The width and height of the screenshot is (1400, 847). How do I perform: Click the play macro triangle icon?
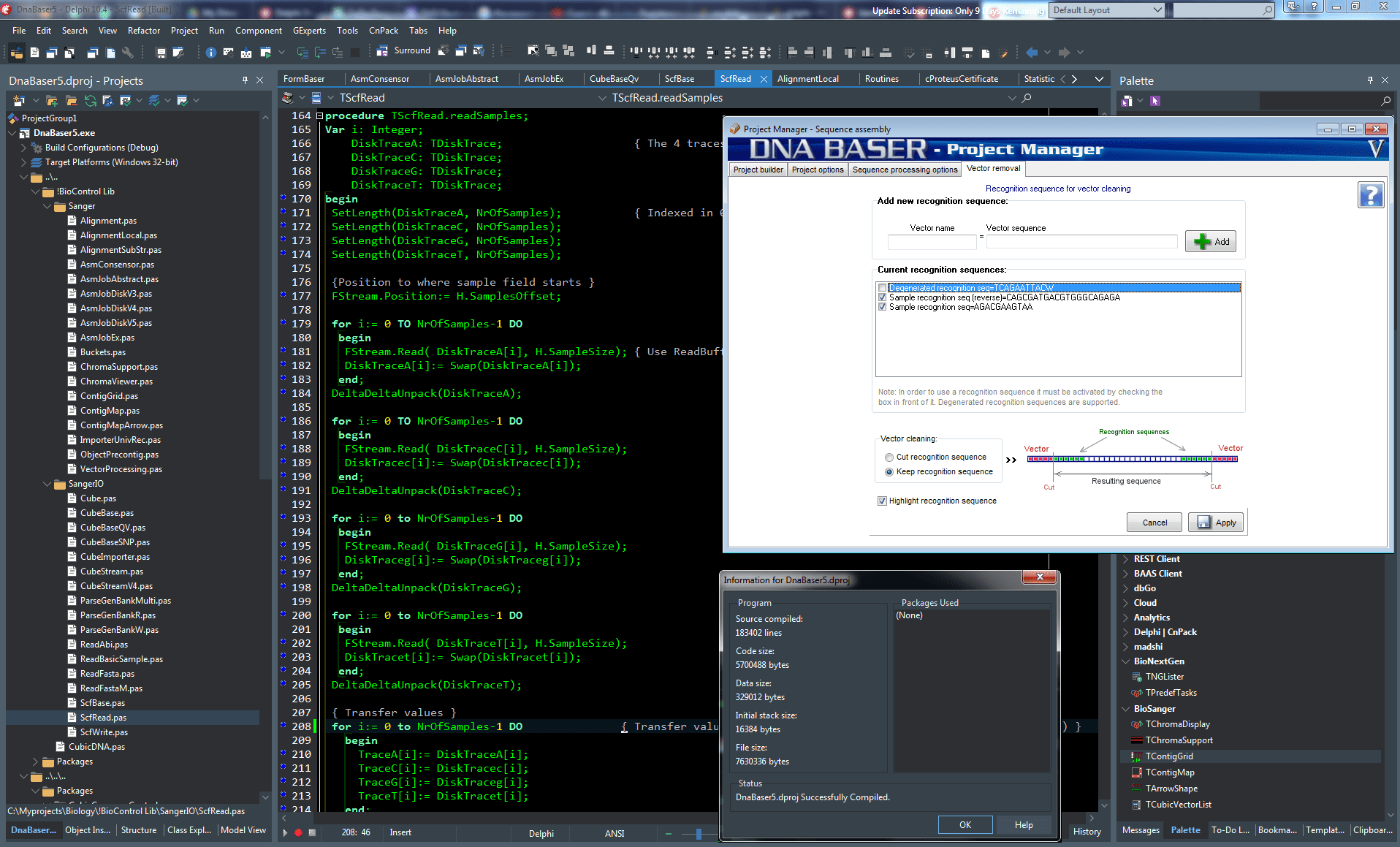tap(285, 832)
